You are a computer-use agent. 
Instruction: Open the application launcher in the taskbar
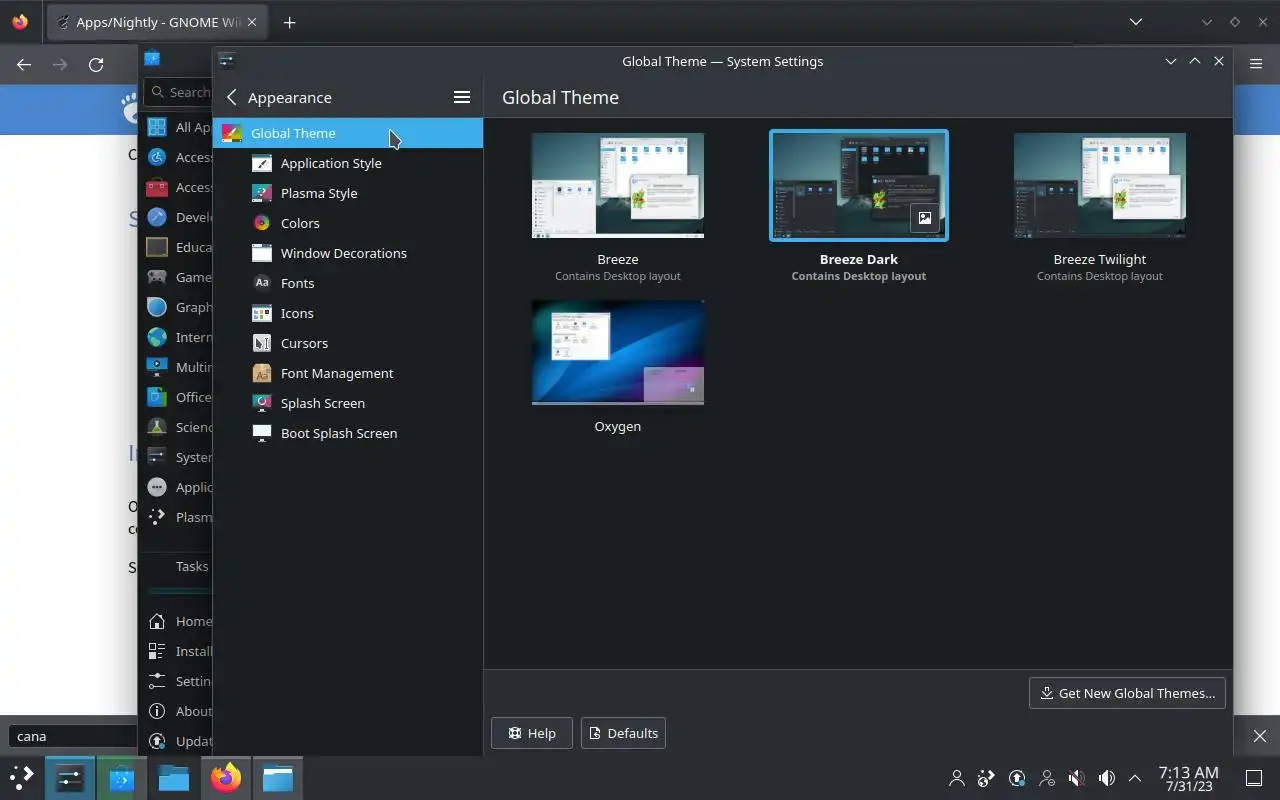(22, 777)
